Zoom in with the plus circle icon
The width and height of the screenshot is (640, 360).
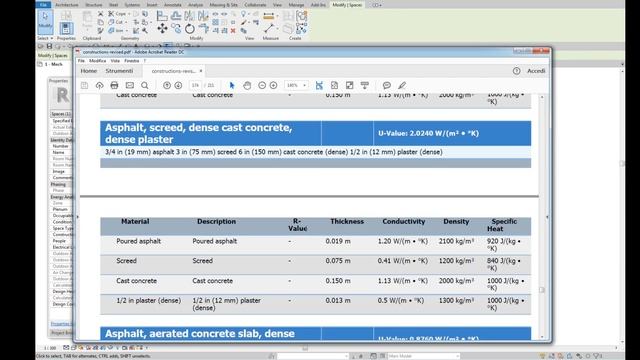(273, 85)
